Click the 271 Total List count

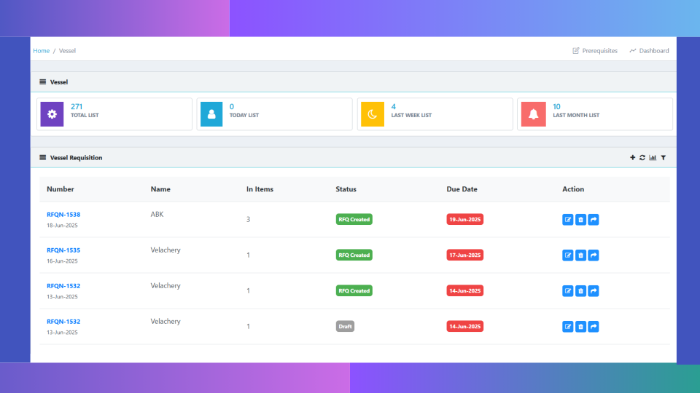76,106
